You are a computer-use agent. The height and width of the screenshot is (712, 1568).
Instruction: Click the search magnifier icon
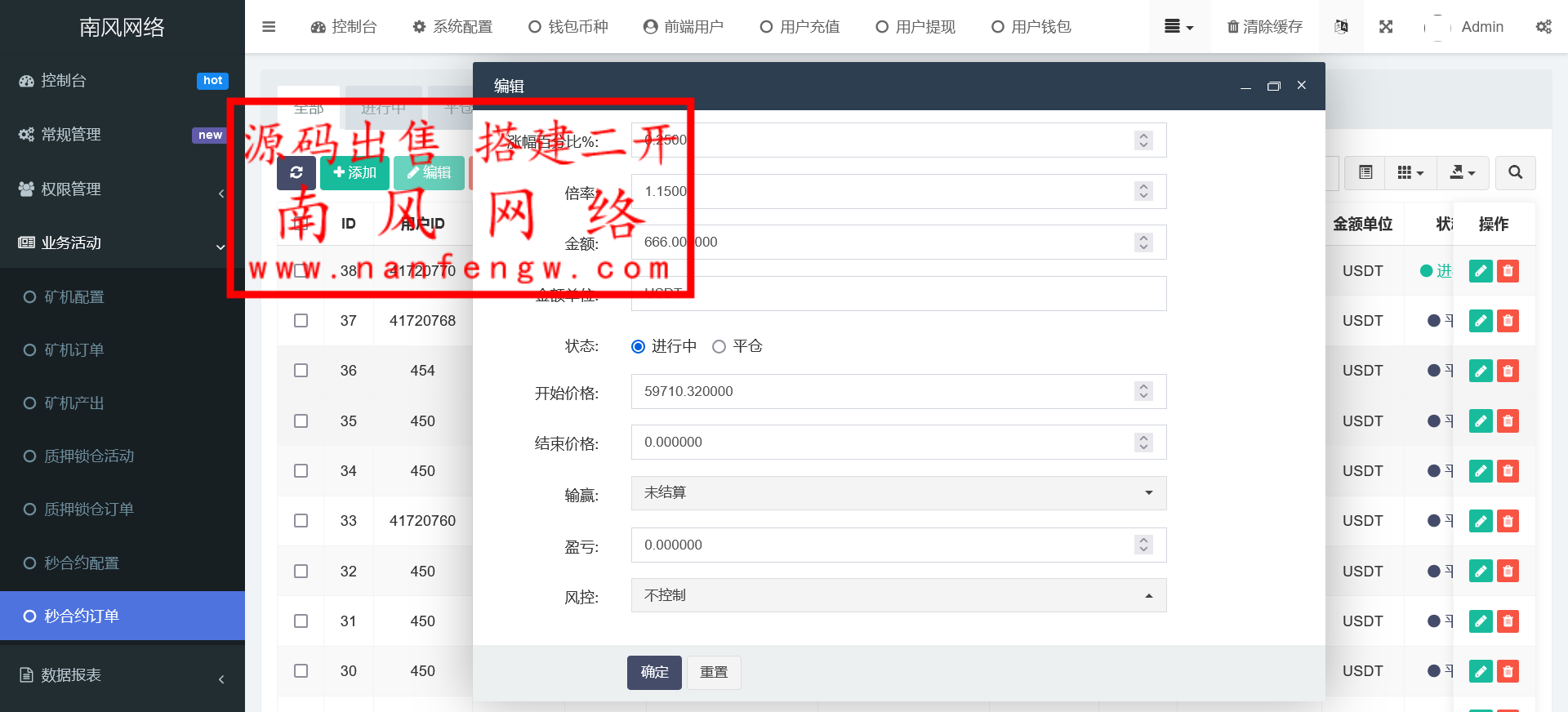[x=1515, y=172]
